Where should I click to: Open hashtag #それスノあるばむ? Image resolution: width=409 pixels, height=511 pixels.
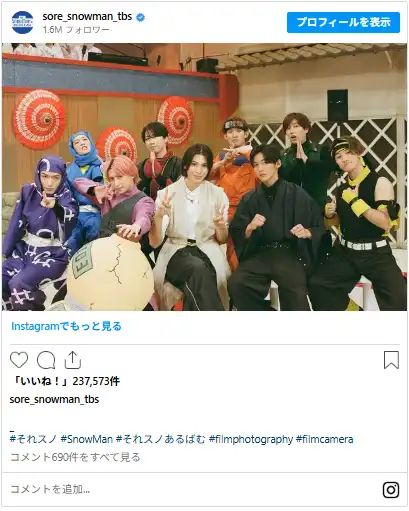point(161,439)
